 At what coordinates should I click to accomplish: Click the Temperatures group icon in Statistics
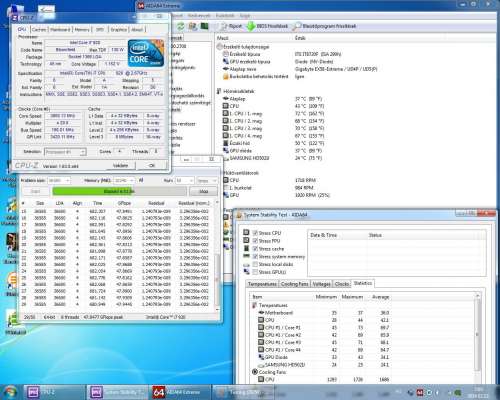pyautogui.click(x=255, y=305)
